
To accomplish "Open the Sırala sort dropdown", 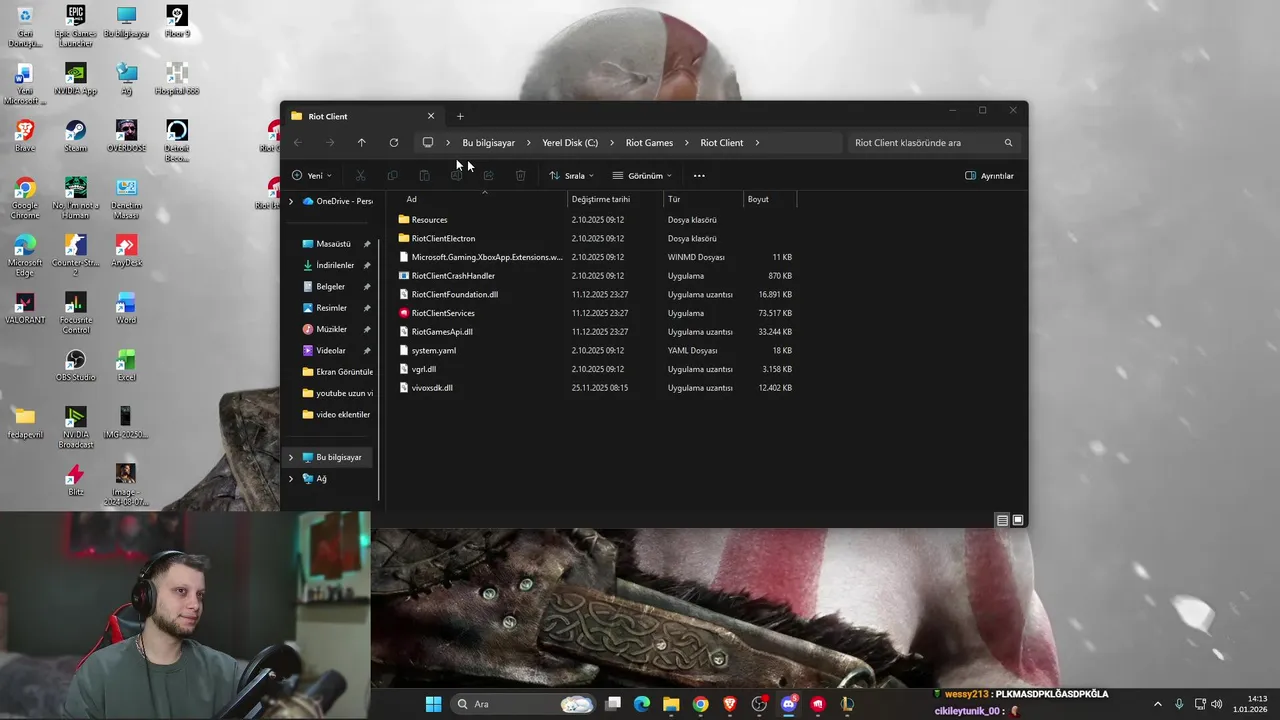I will point(571,175).
